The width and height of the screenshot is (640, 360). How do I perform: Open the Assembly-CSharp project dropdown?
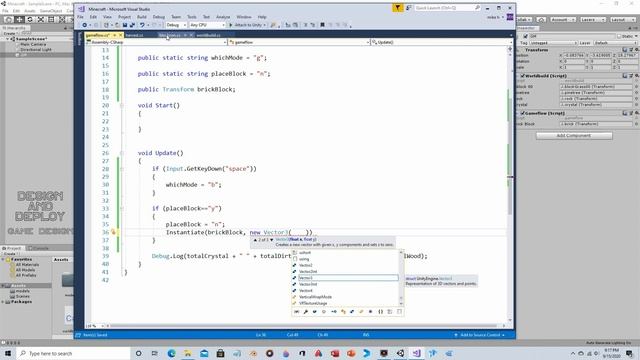coord(156,42)
